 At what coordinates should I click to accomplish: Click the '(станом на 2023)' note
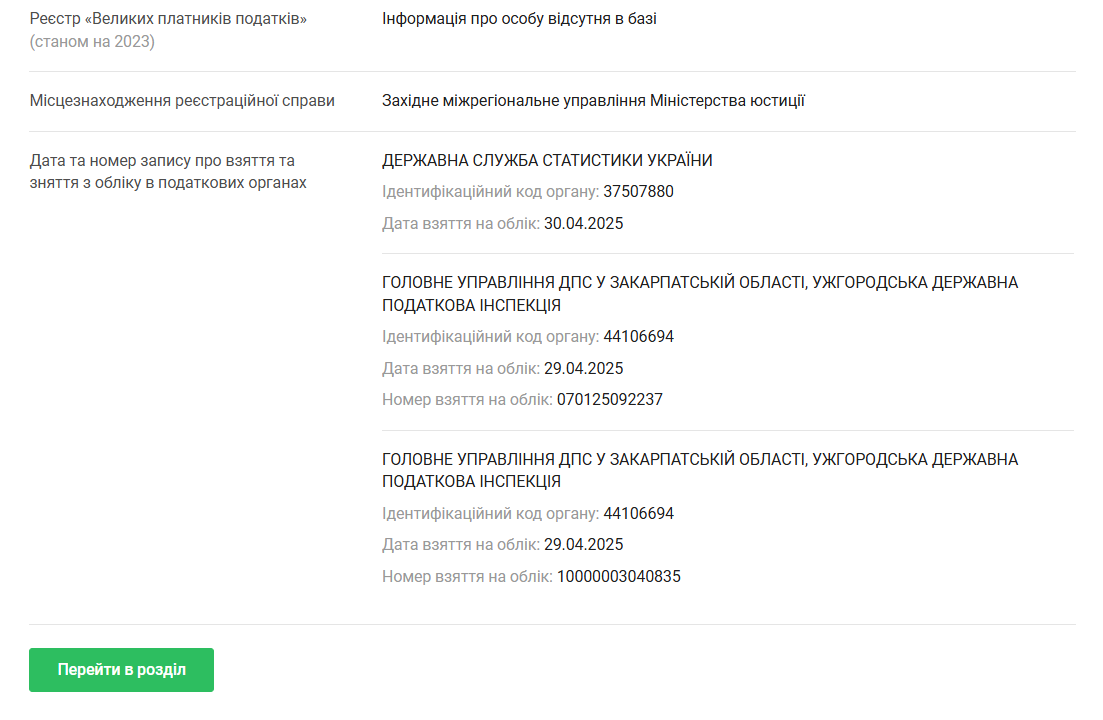(92, 41)
